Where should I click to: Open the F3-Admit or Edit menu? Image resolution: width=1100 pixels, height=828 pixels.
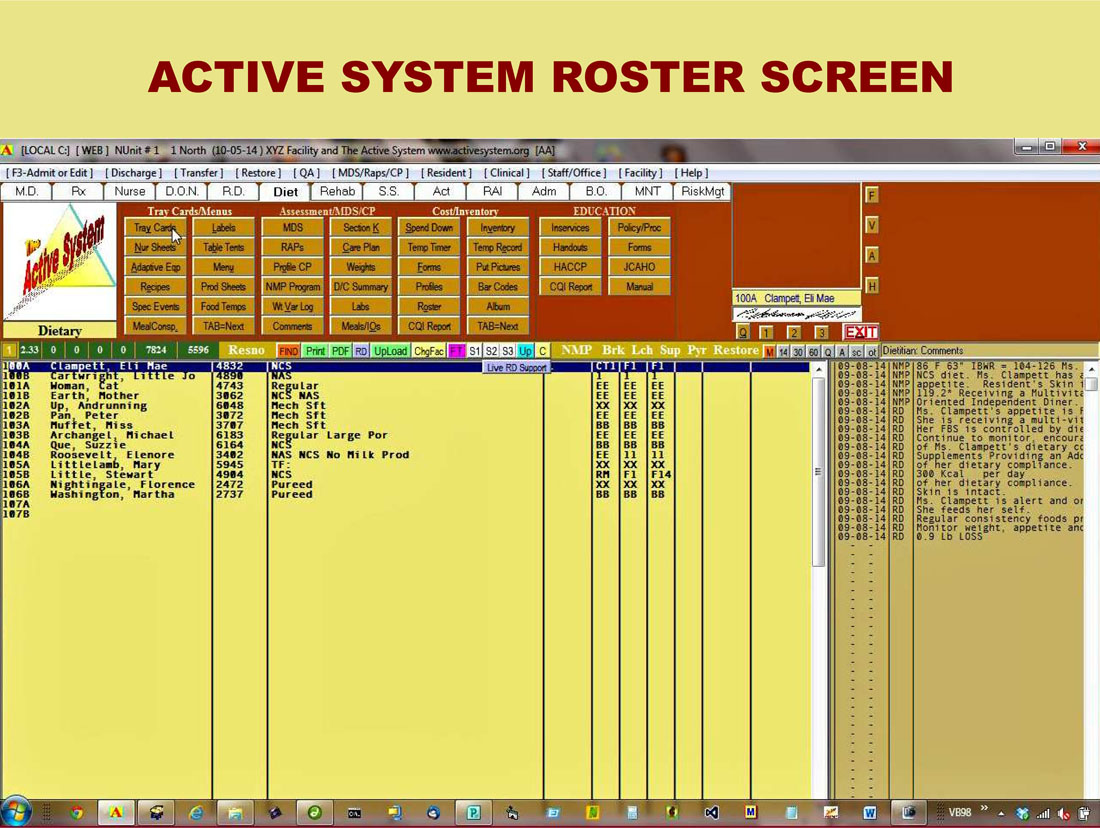[x=50, y=173]
